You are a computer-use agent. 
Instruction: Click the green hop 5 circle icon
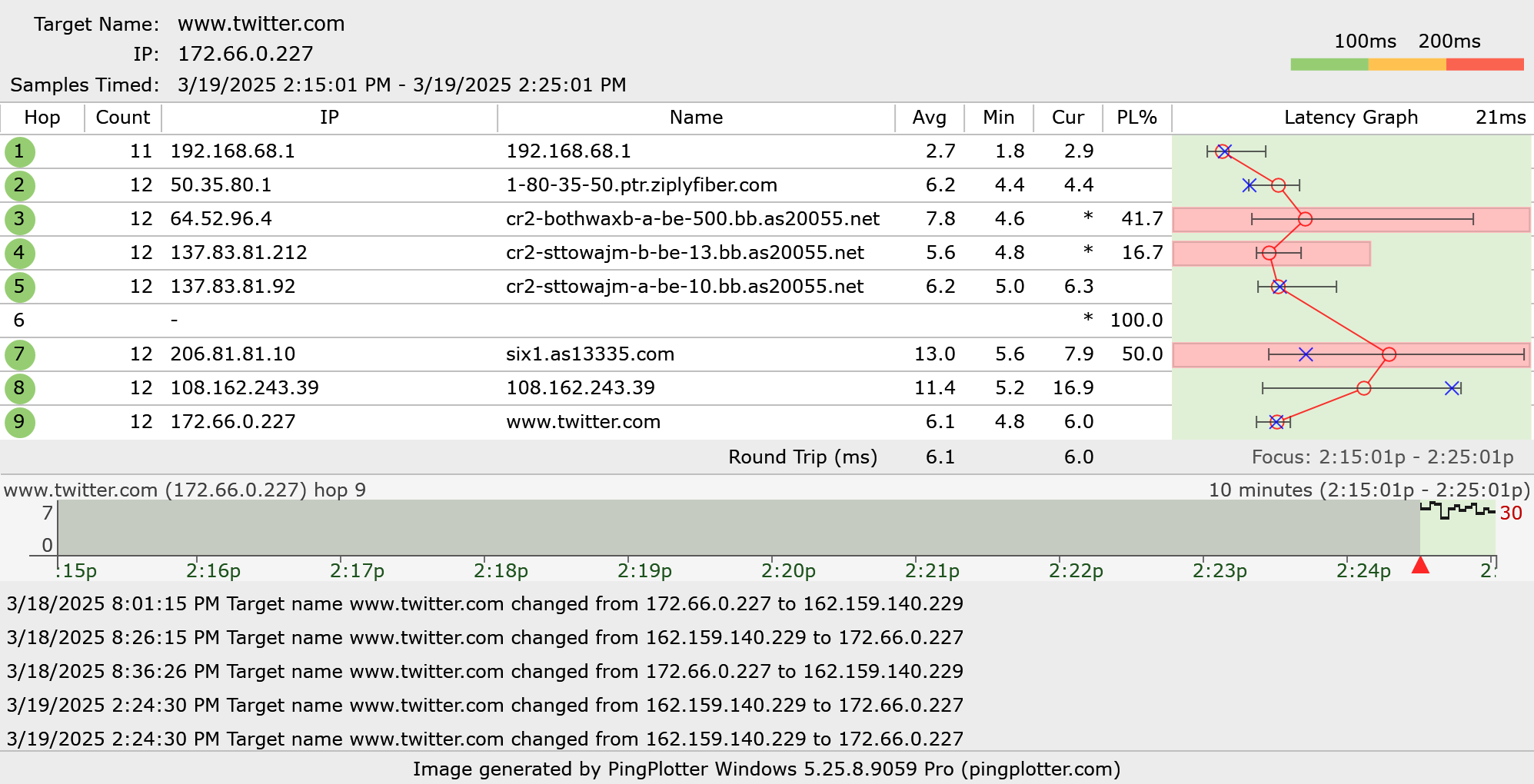(x=19, y=287)
